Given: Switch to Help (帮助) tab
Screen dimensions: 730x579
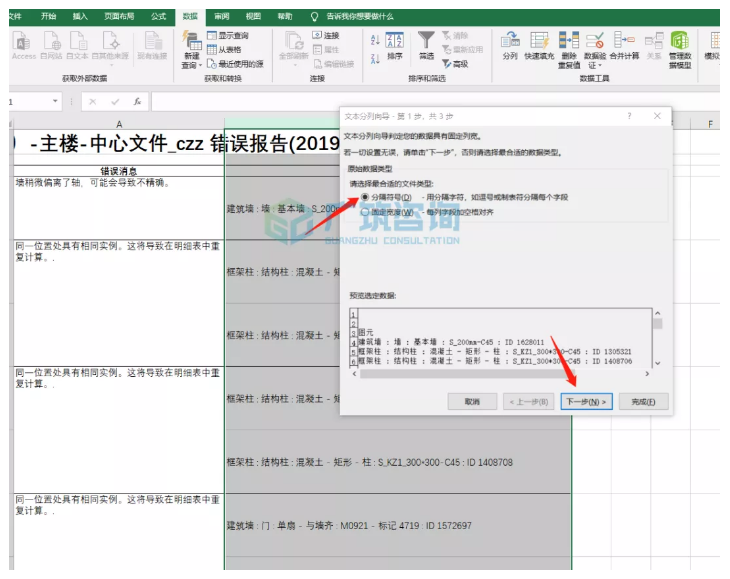Looking at the screenshot, I should coord(285,16).
